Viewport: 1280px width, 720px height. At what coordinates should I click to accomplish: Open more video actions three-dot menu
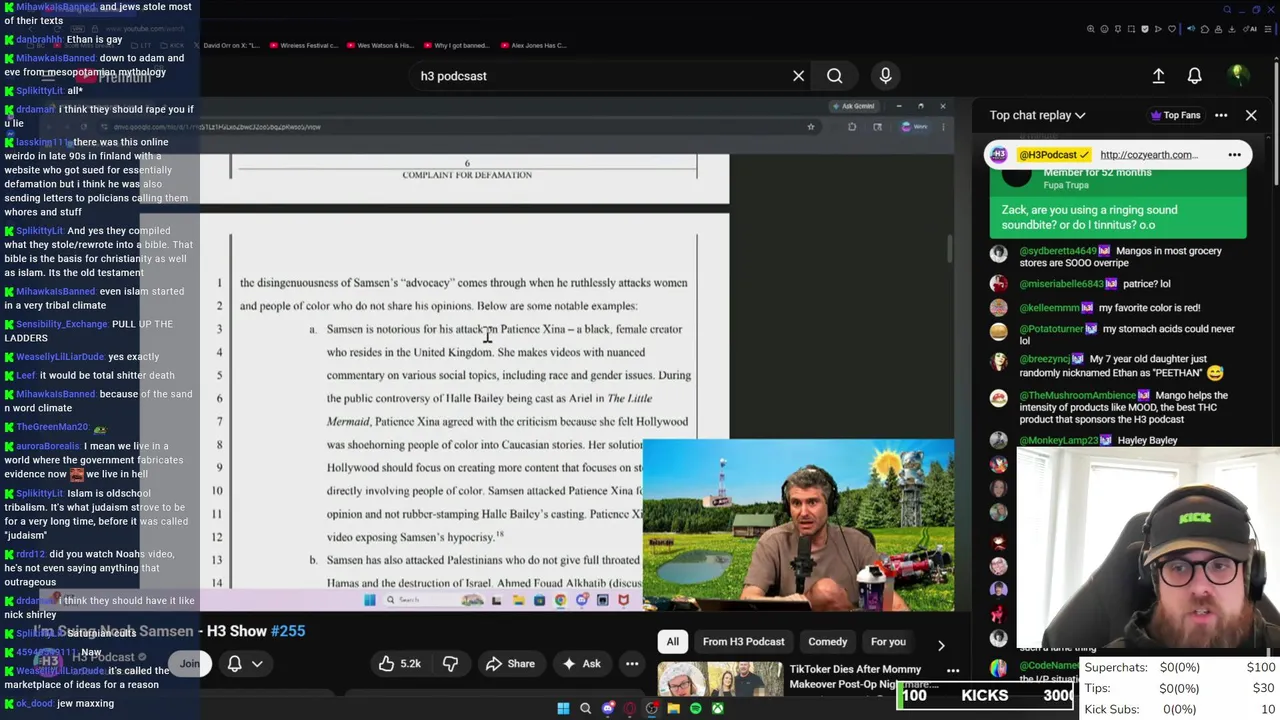coord(632,663)
